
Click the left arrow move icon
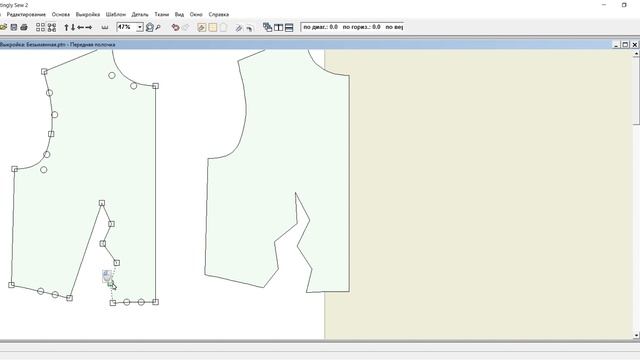coord(80,27)
